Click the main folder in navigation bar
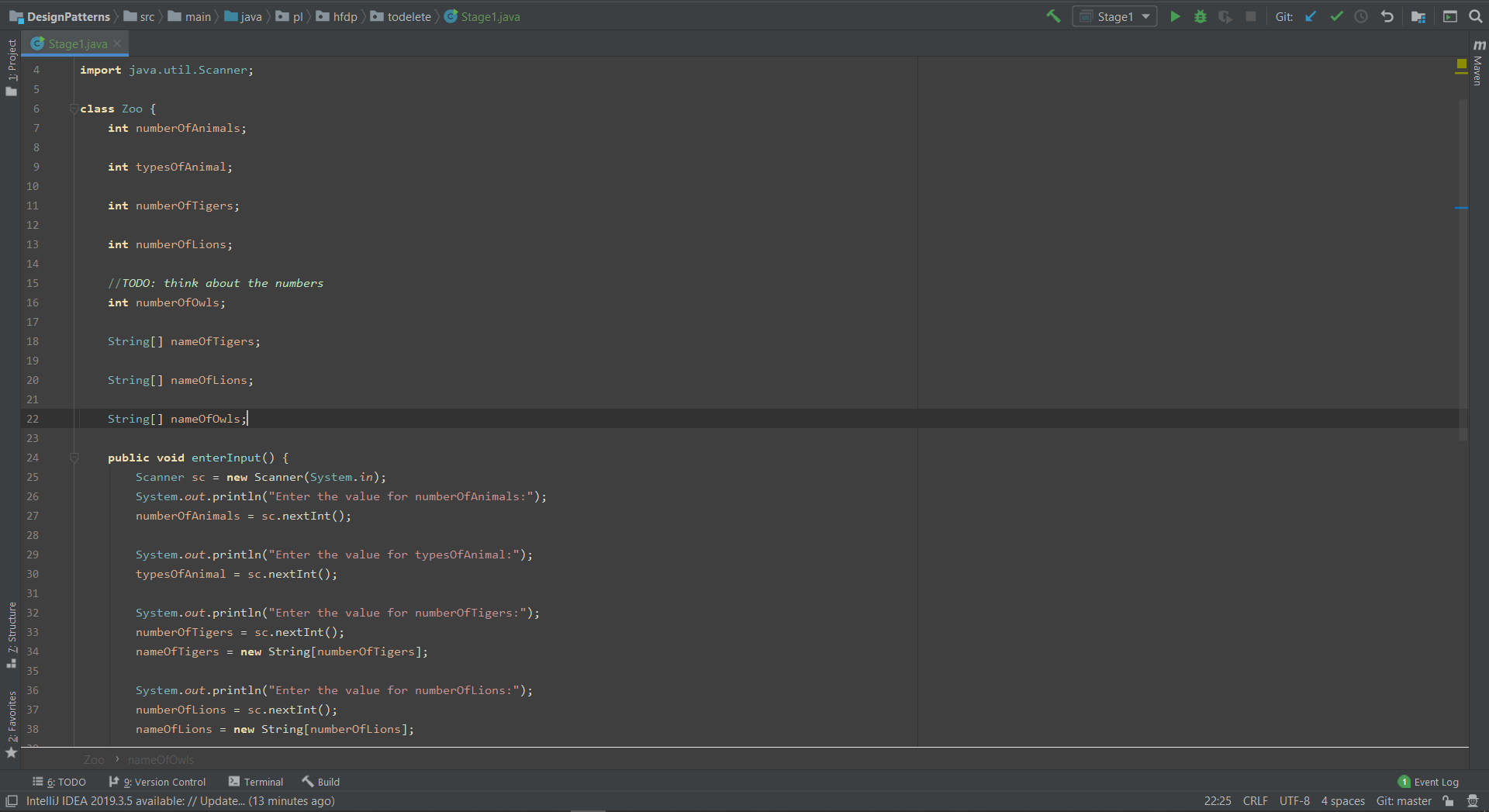 tap(190, 16)
